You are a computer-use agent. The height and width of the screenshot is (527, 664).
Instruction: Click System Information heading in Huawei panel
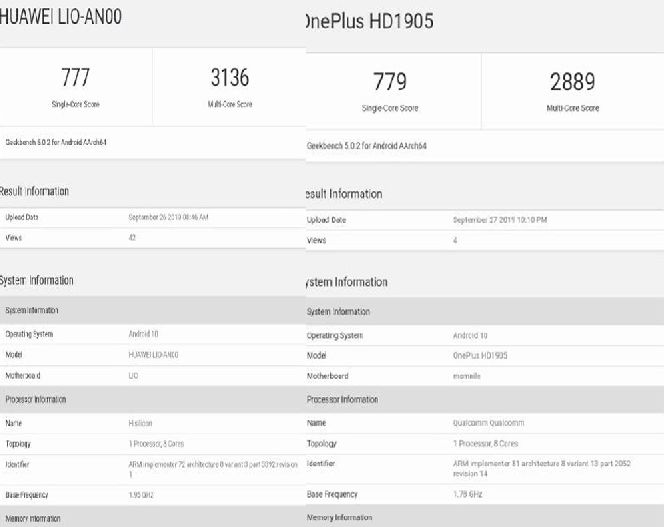click(36, 280)
